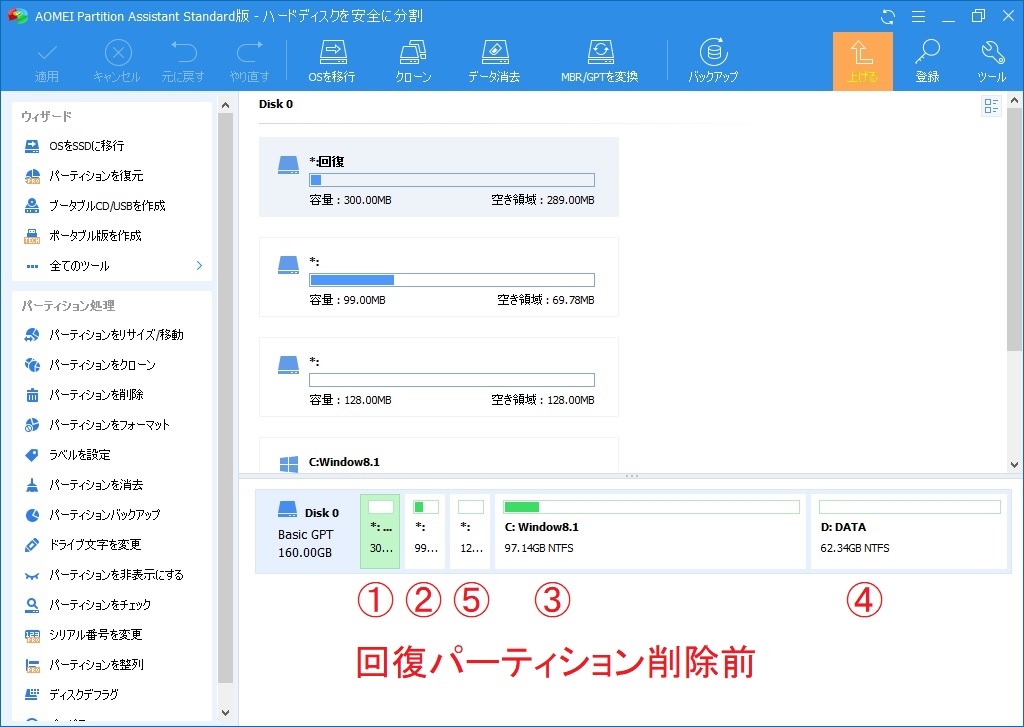Viewport: 1024px width, 727px height.
Task: Click usage bar of 99.00MB partition
Action: [x=452, y=280]
